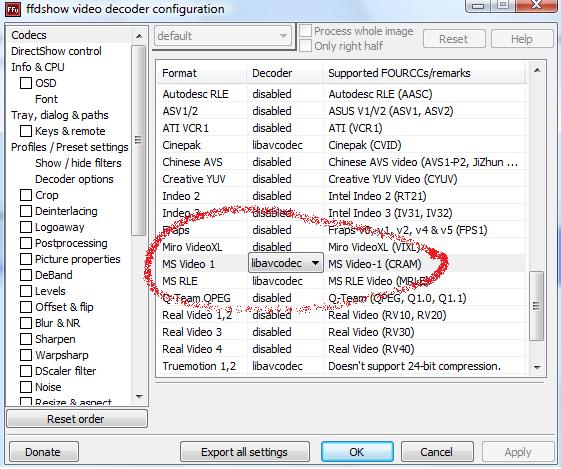Screen dimensions: 561x469
Task: Toggle the OSD checkbox
Action: (26, 83)
